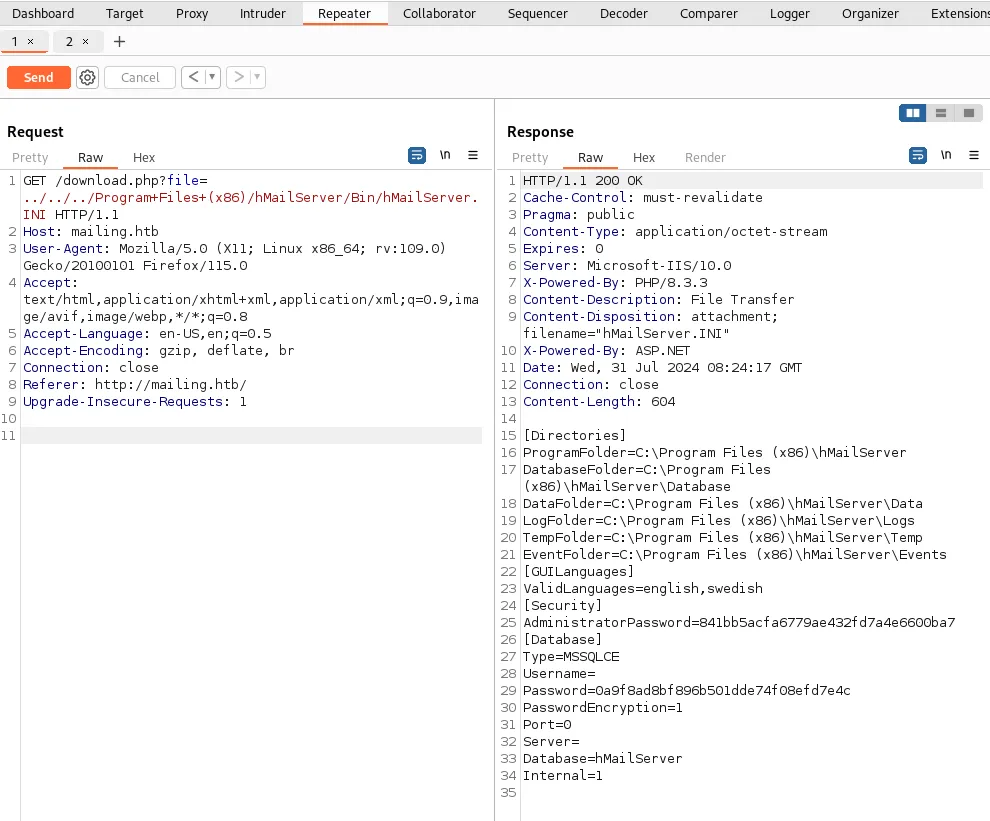Click the LogFolder path line

tap(719, 521)
